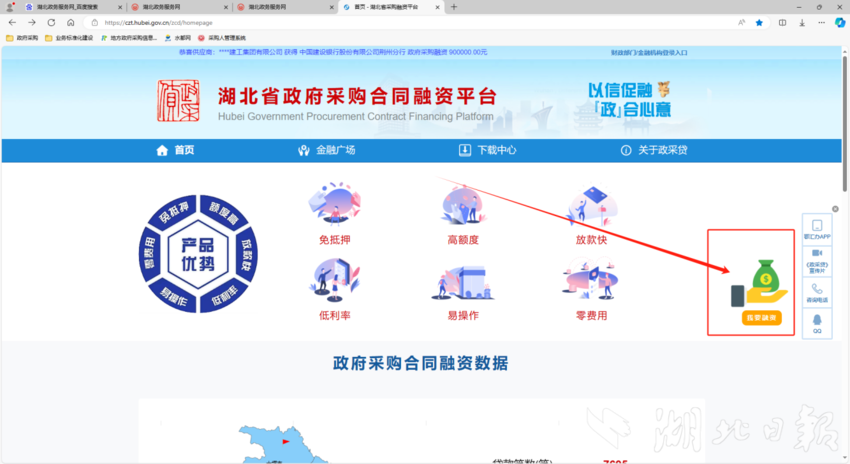
Task: Open 政府采购 bookmark folder
Action: pyautogui.click(x=22, y=37)
